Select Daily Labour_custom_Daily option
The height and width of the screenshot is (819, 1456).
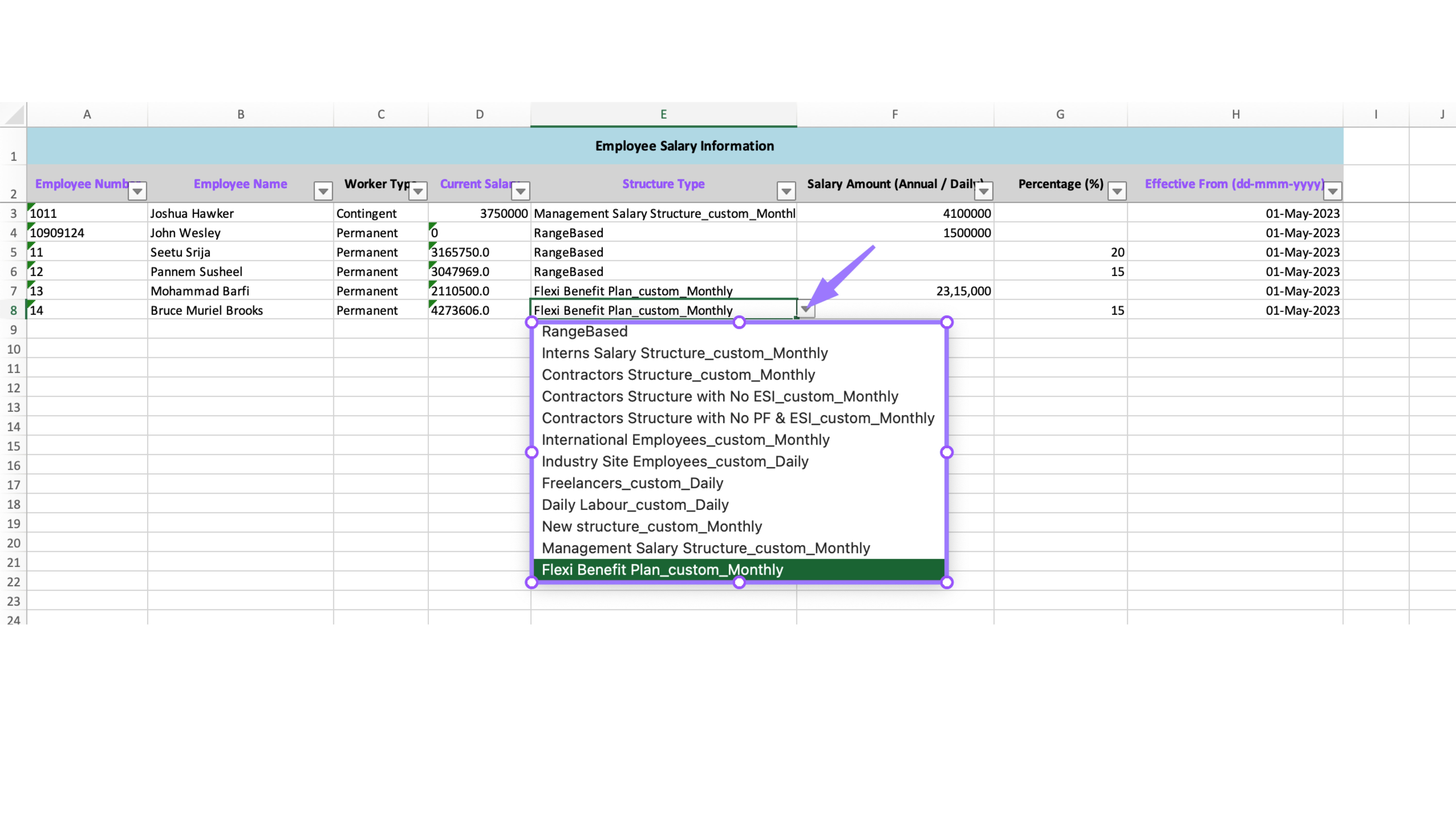tap(635, 505)
